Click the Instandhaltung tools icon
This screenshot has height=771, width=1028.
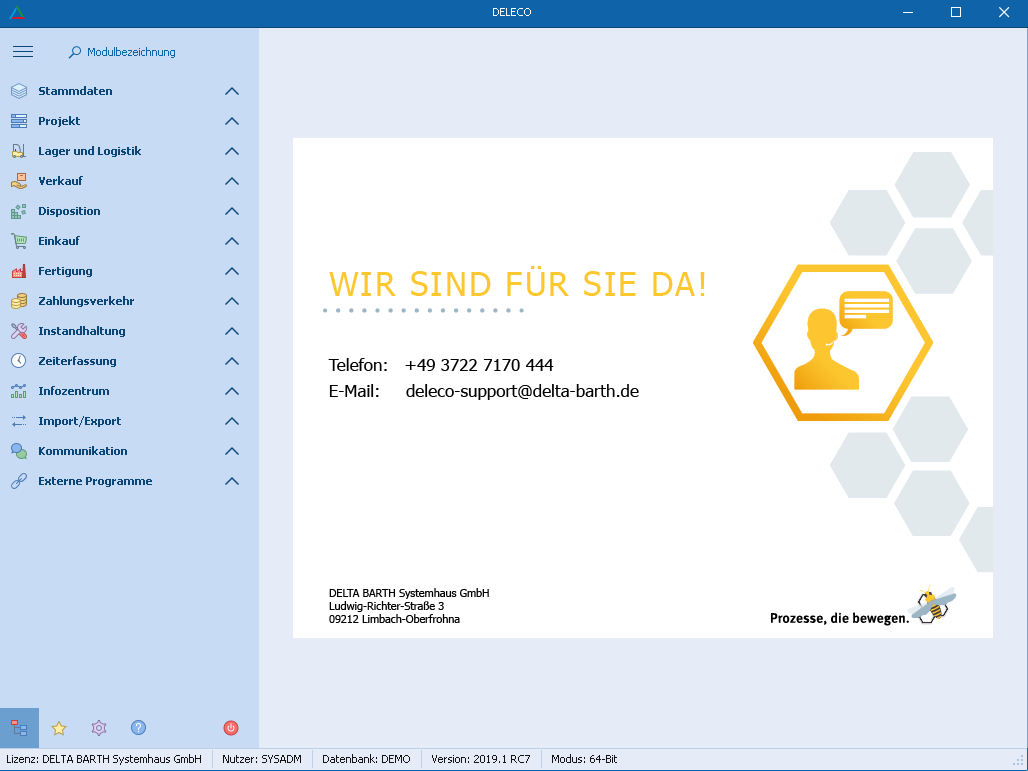point(19,331)
